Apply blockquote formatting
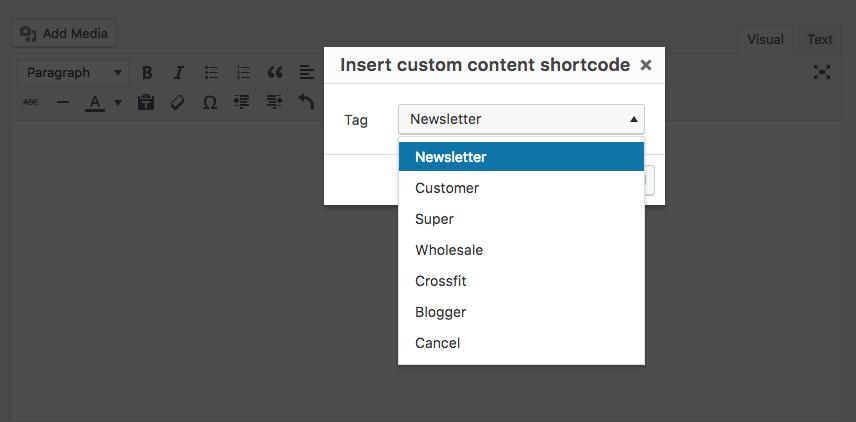Screen dimensions: 856x422 tap(275, 73)
